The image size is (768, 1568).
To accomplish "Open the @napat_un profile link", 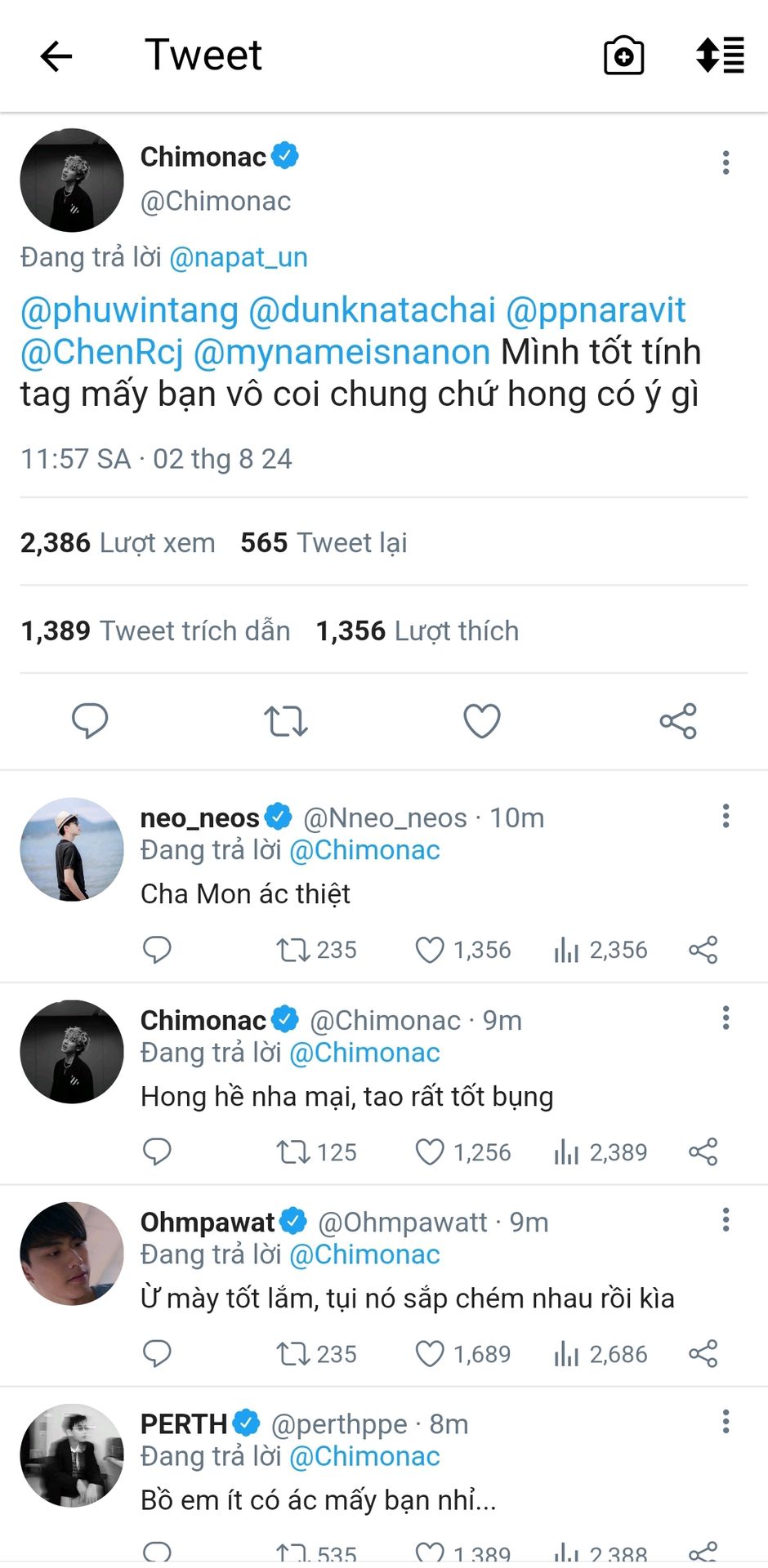I will point(239,258).
